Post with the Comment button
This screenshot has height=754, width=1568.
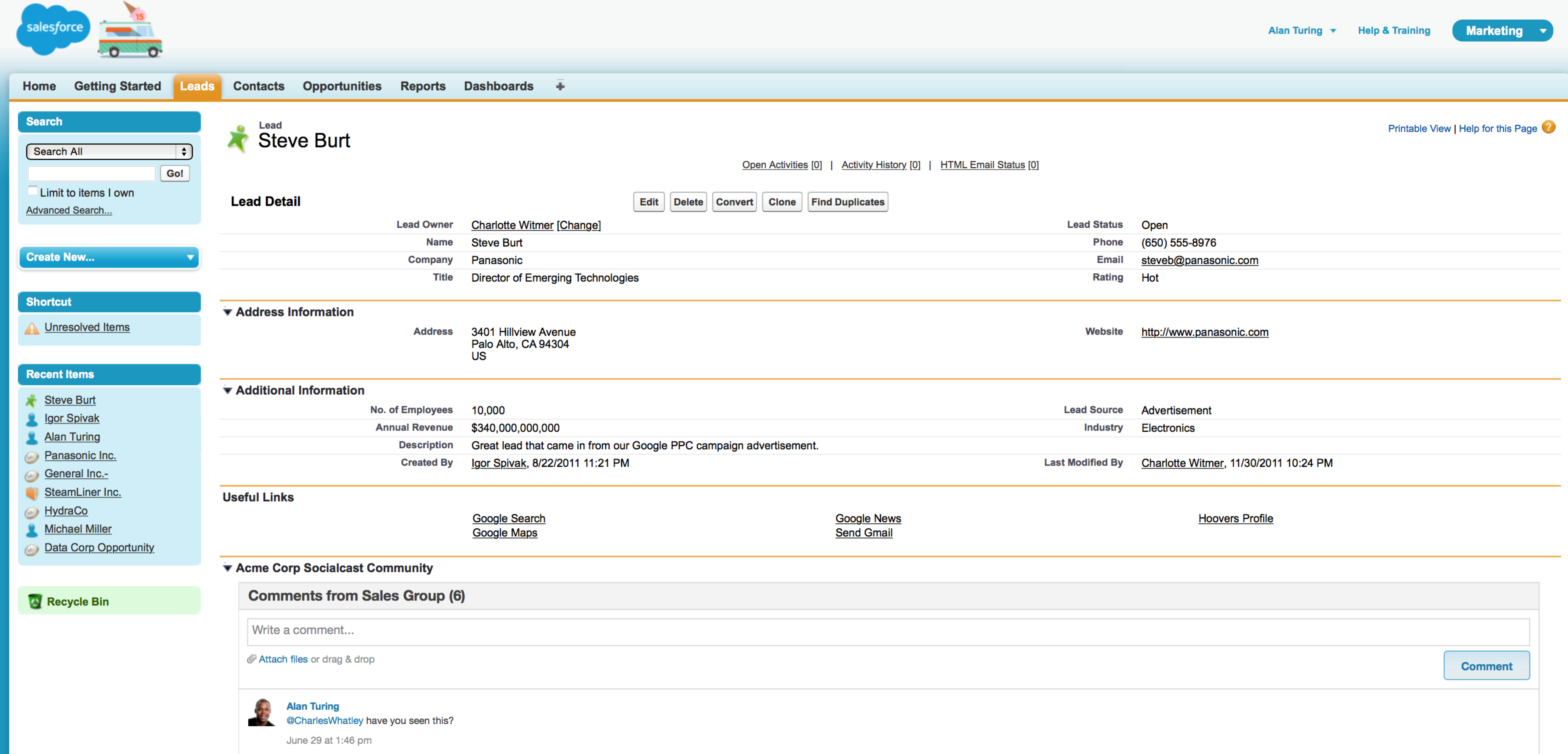point(1486,666)
